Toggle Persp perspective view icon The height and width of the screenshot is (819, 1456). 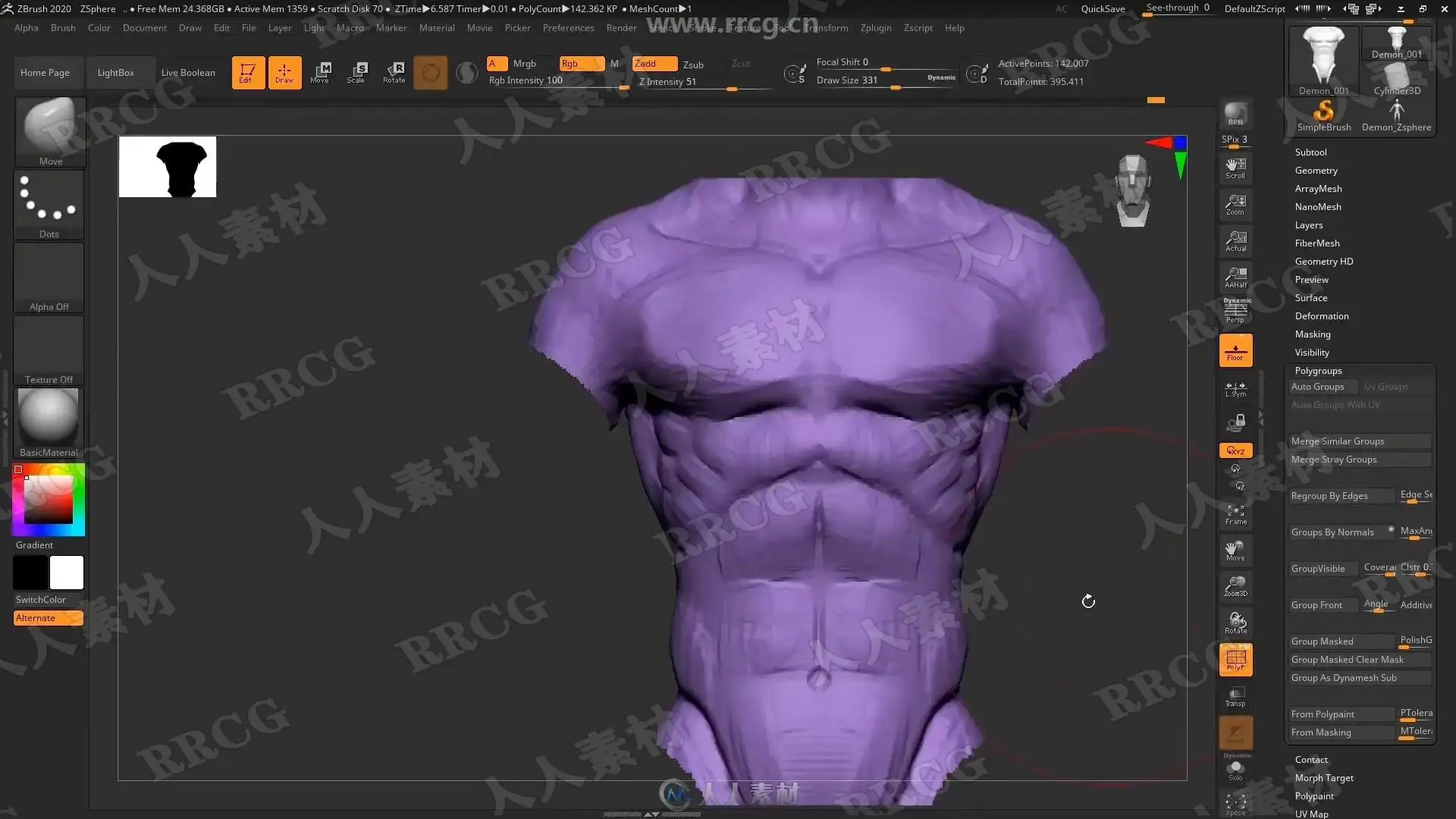click(x=1235, y=312)
